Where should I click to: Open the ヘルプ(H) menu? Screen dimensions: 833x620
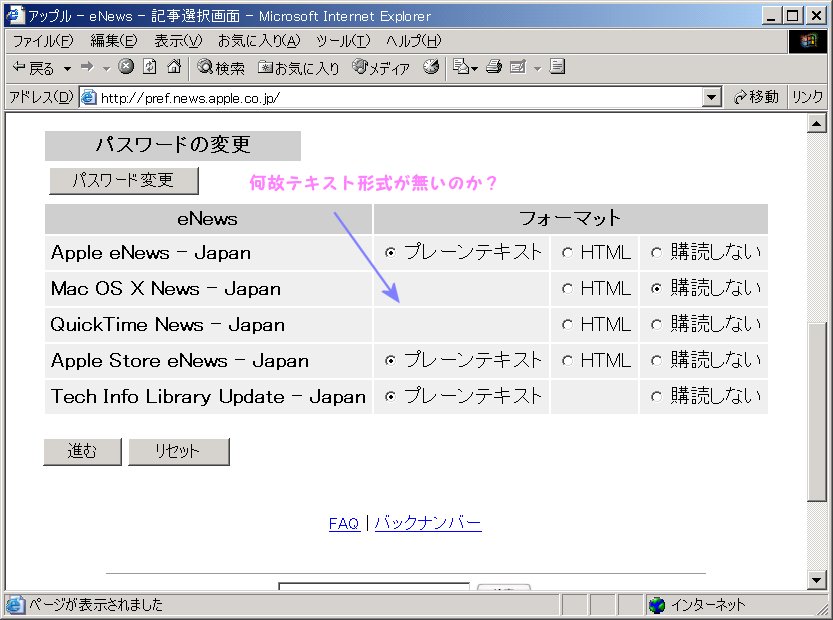[x=414, y=41]
